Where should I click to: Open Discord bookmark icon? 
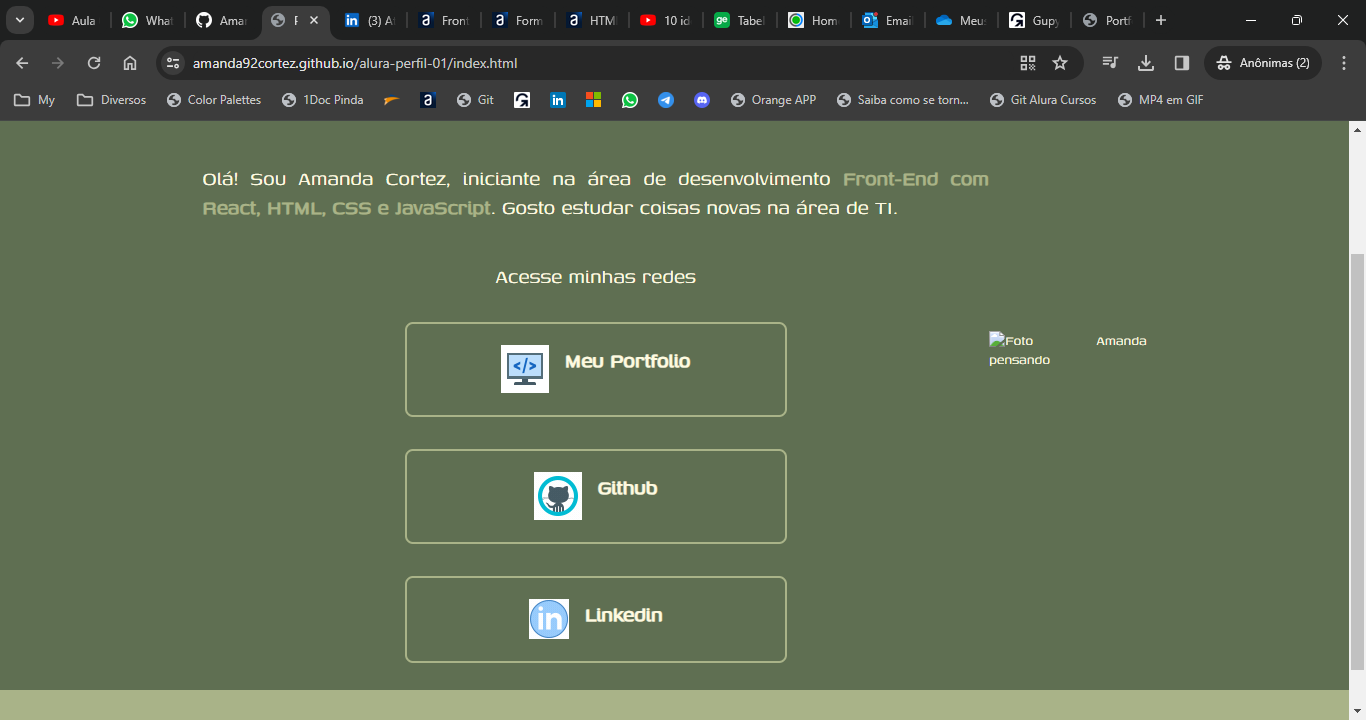point(702,100)
